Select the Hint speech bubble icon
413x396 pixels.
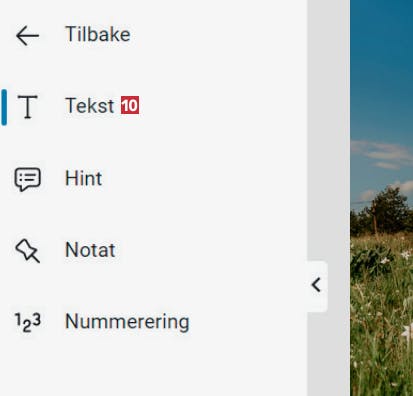[28, 179]
